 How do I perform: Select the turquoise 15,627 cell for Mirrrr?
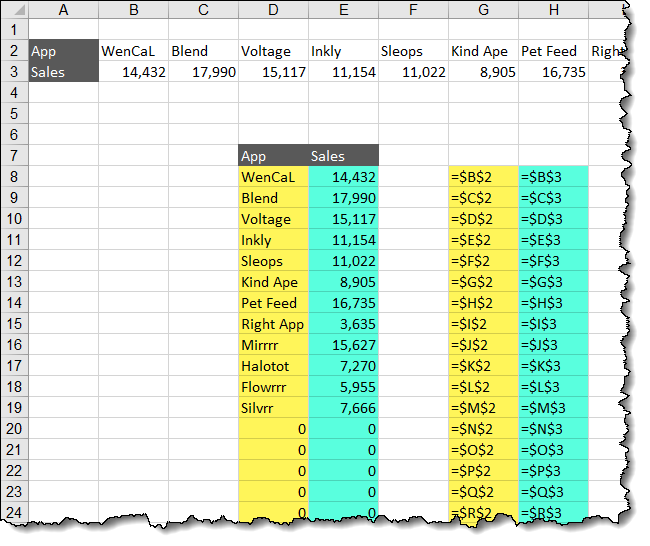[x=343, y=345]
